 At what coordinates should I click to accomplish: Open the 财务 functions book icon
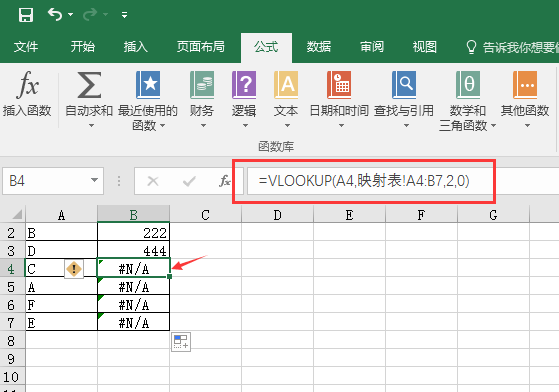click(x=202, y=85)
